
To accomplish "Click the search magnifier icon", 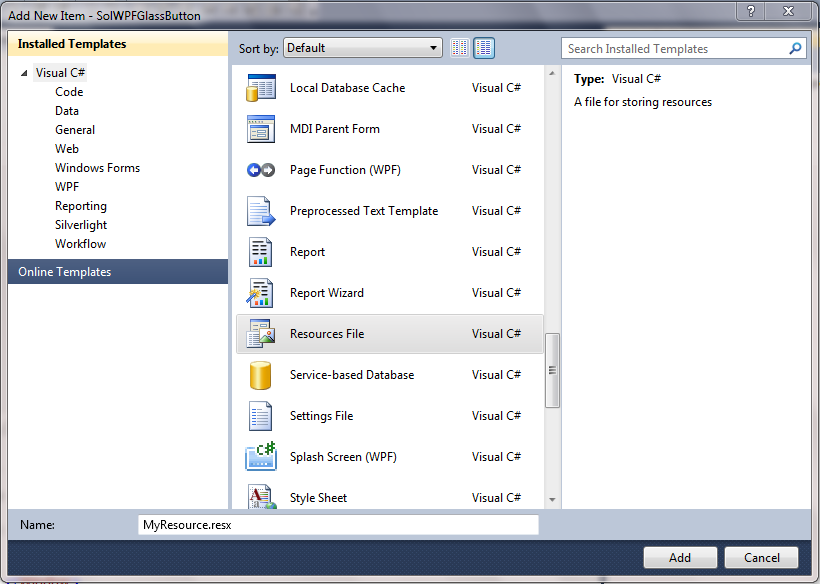I will (x=795, y=49).
